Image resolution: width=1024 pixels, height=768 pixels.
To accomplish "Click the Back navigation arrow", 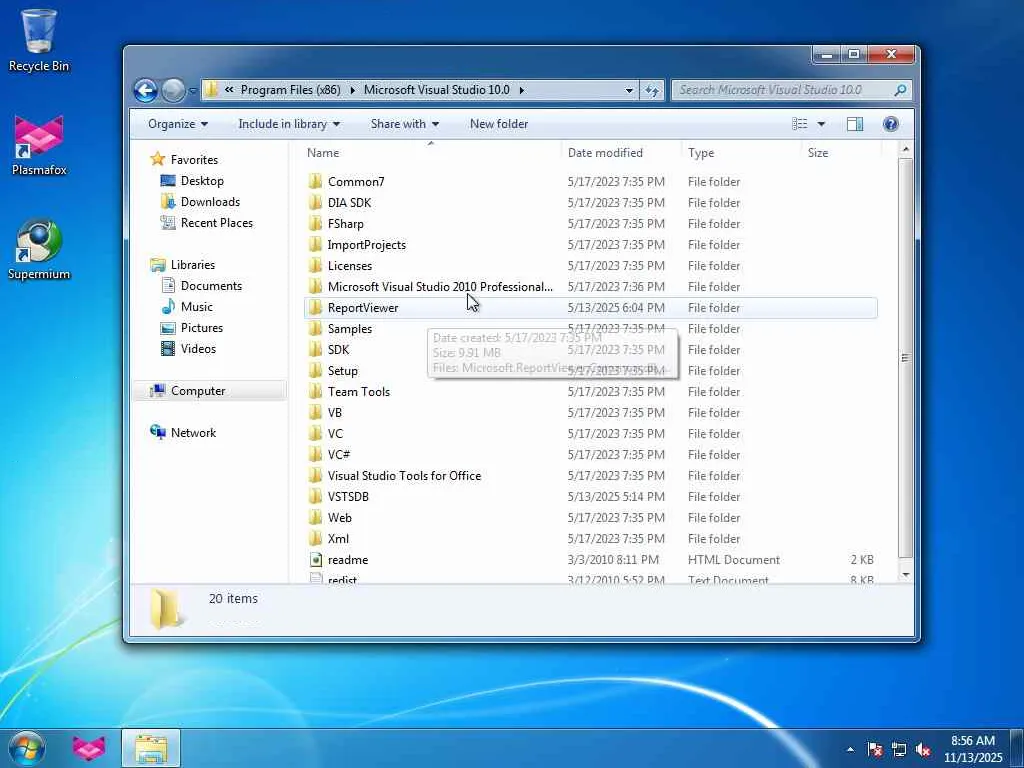I will pyautogui.click(x=146, y=90).
